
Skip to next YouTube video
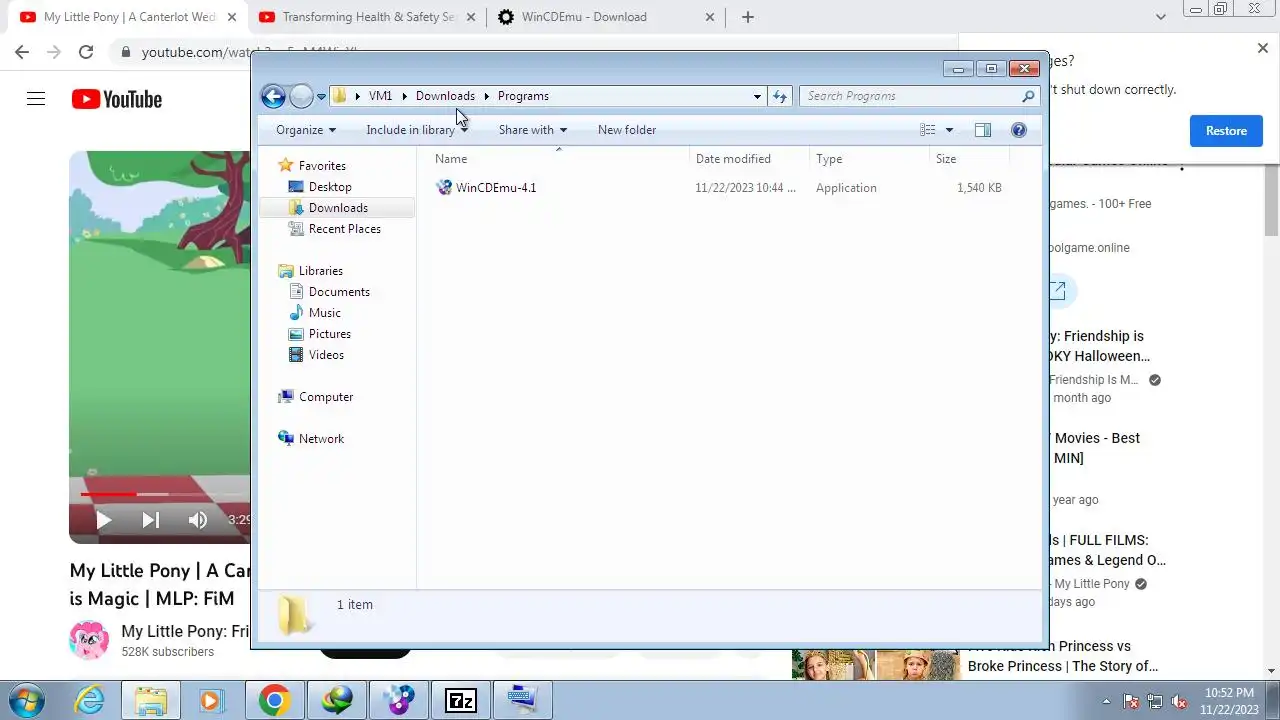(150, 520)
